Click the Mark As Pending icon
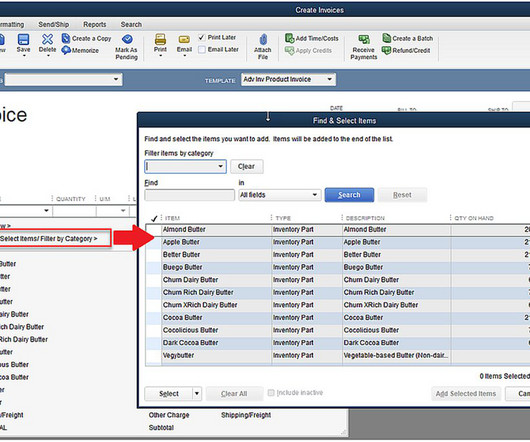The height and width of the screenshot is (442, 530). click(127, 39)
